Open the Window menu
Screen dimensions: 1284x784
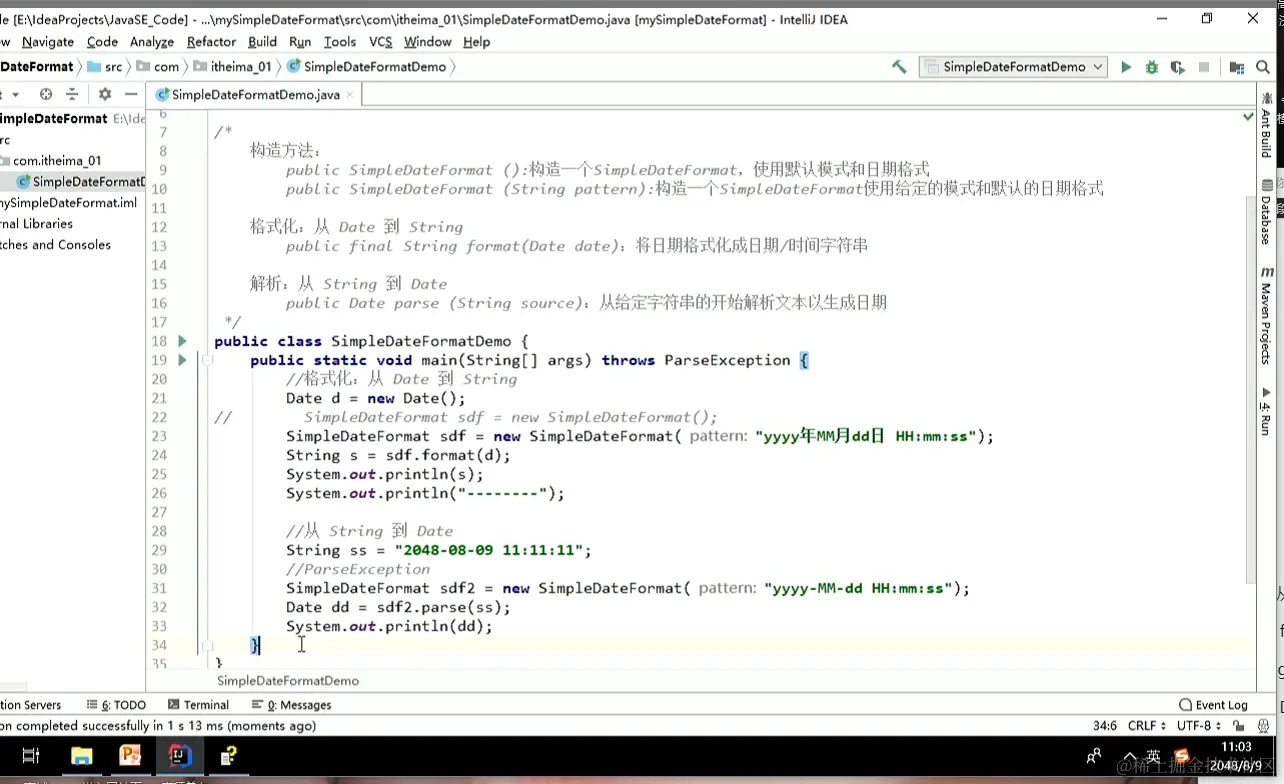(428, 41)
